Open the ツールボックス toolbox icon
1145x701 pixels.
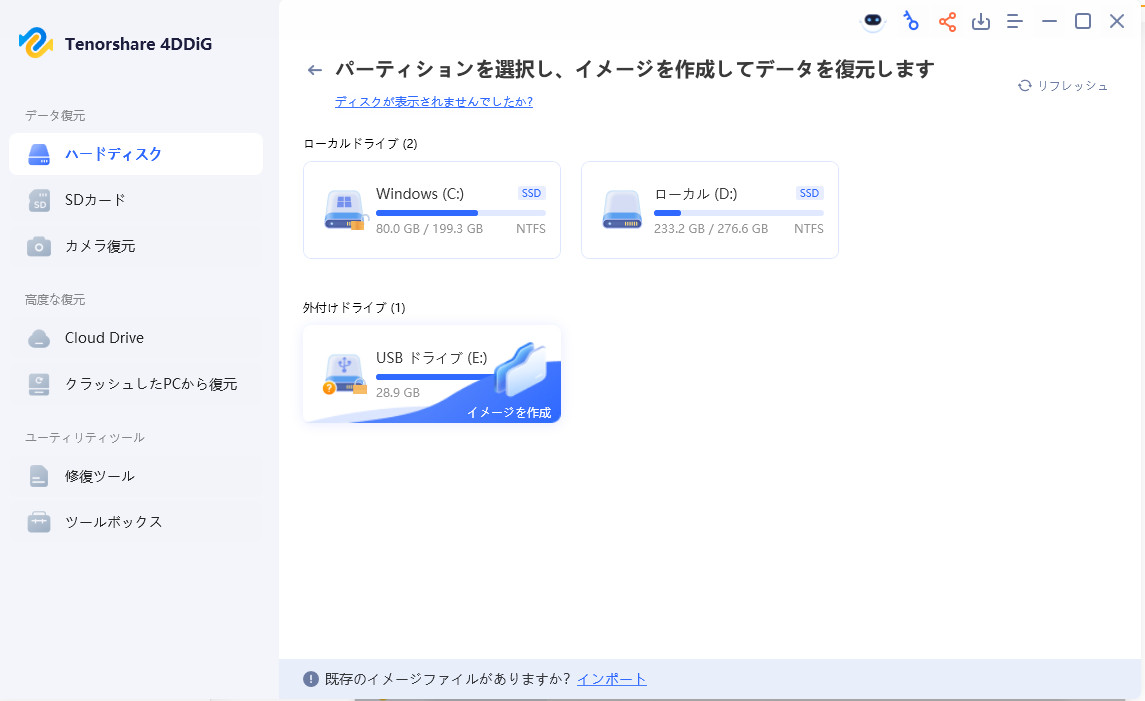tap(38, 521)
